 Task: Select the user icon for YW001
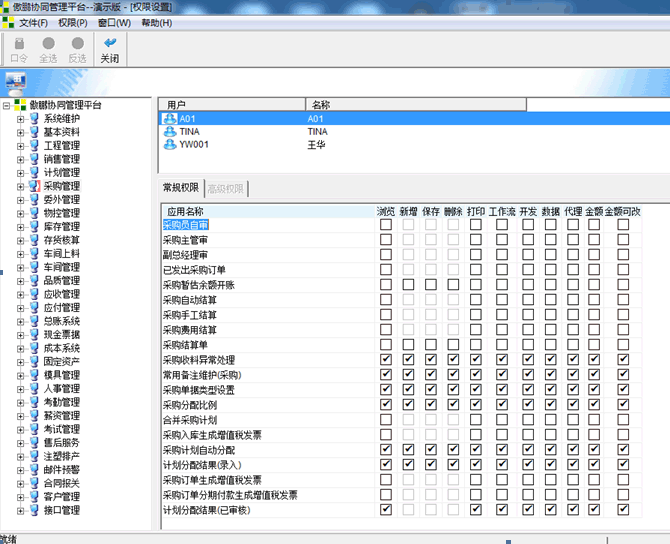(x=170, y=144)
